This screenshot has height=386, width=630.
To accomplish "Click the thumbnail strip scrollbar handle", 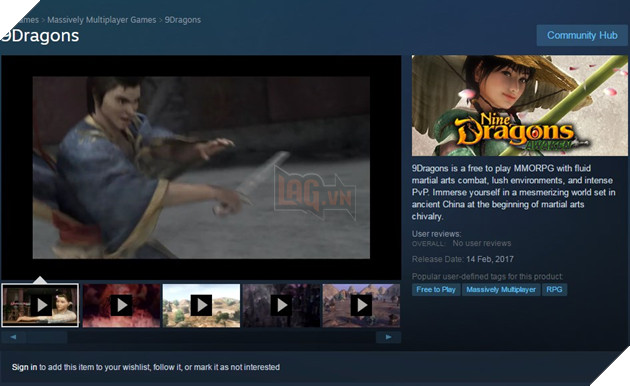I will (x=47, y=337).
